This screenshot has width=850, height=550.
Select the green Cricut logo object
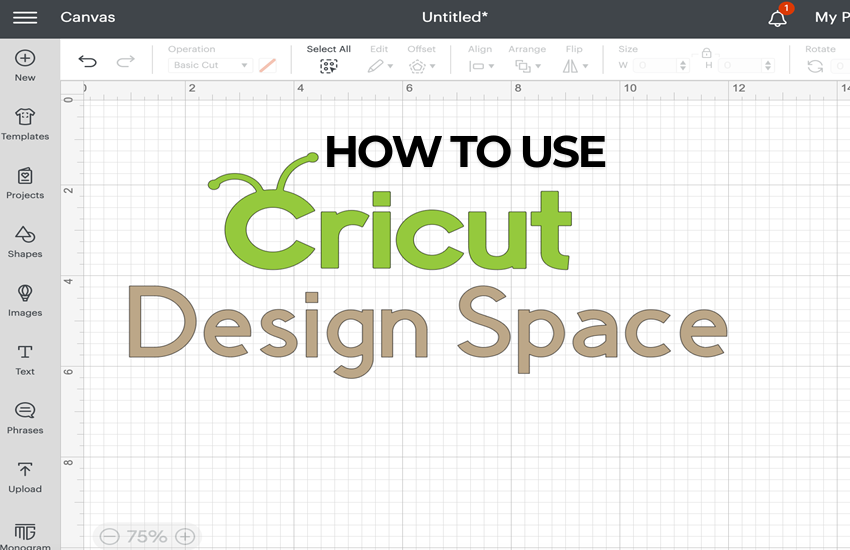coord(390,212)
